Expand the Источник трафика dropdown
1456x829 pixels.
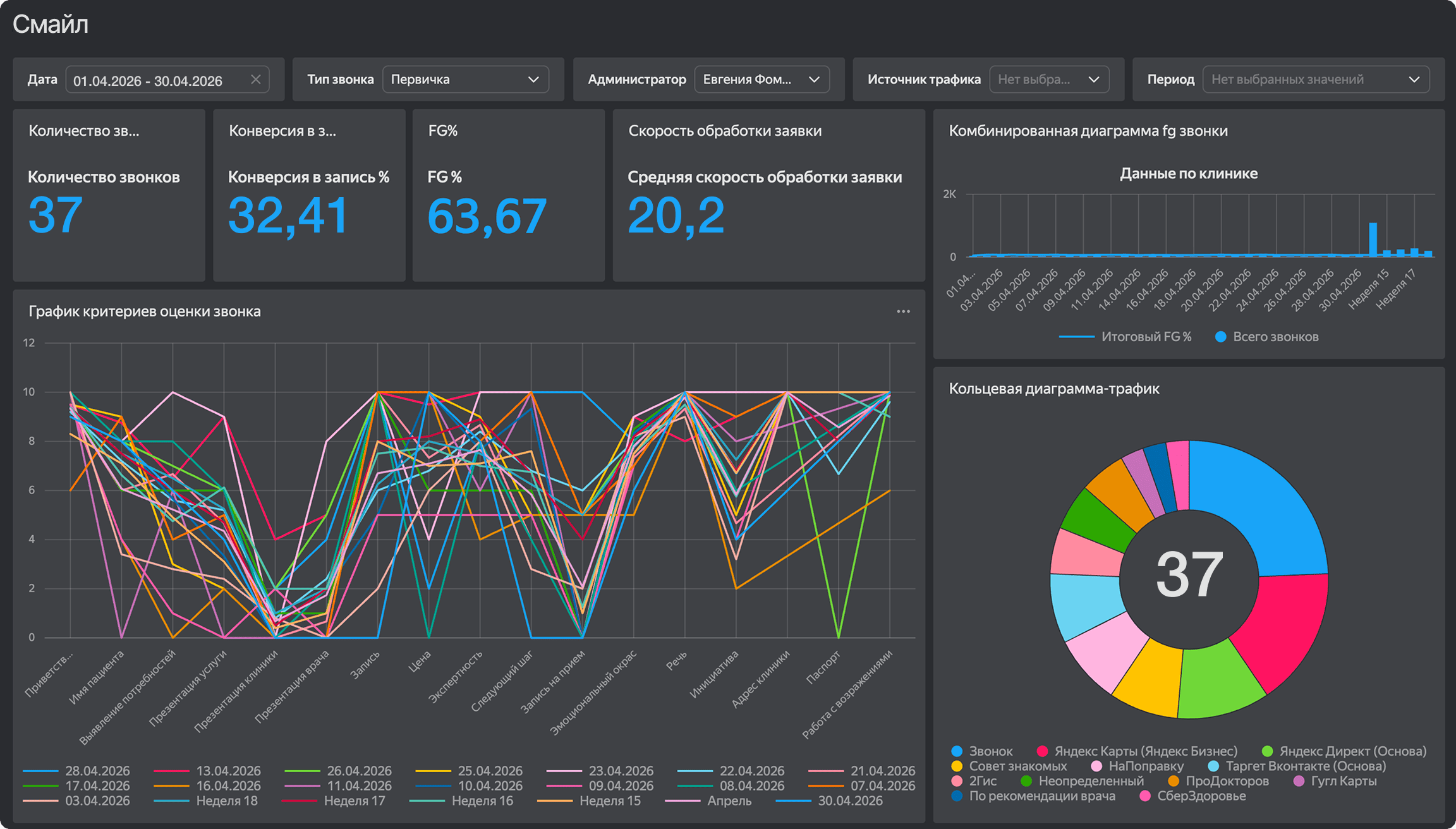coord(1049,80)
